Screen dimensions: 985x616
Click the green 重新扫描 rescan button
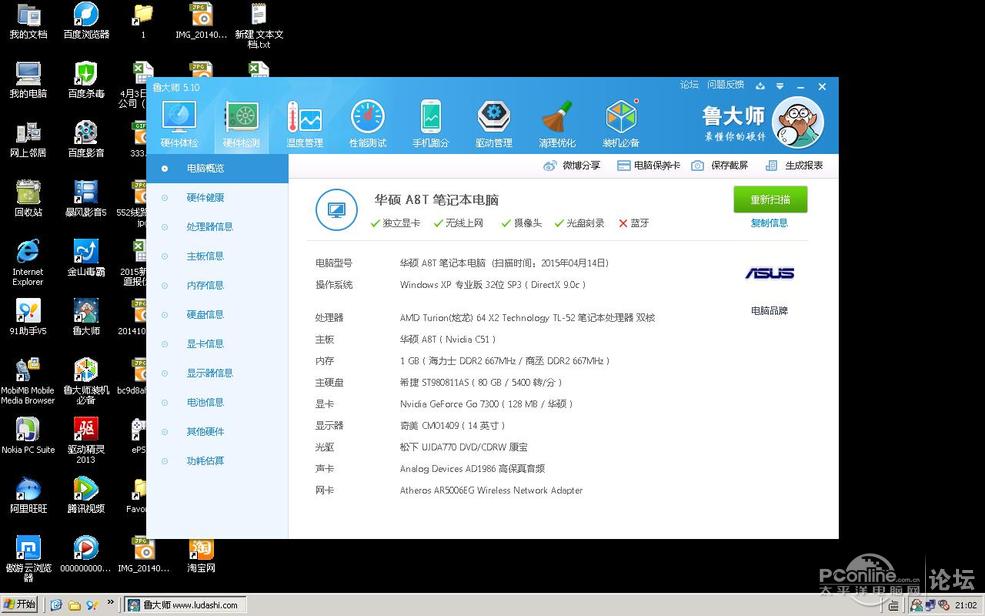[770, 200]
